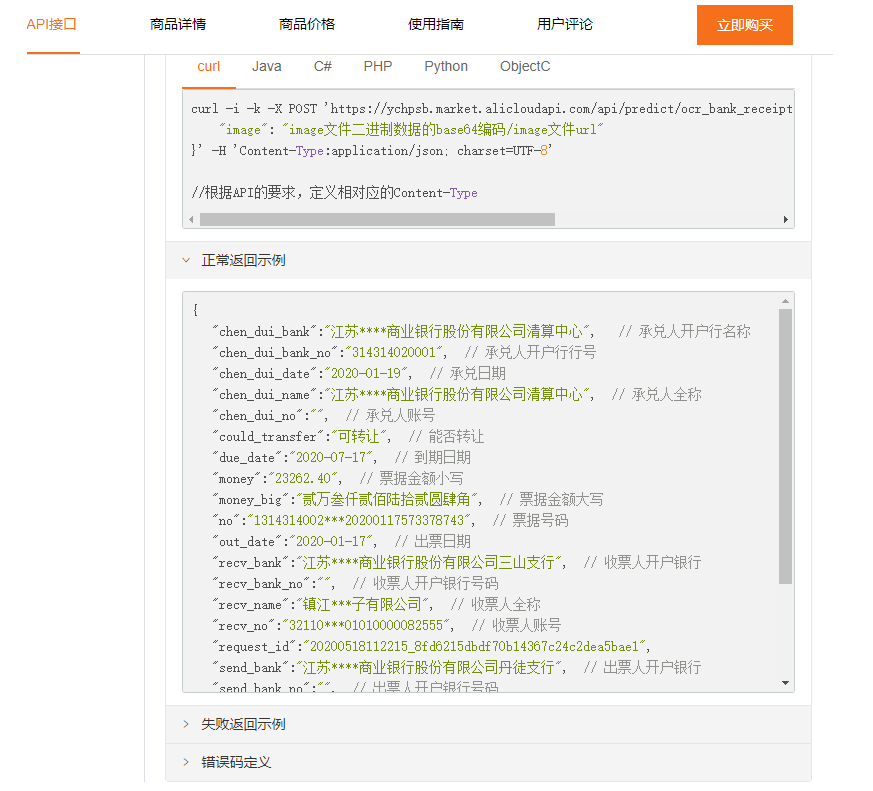Select the Python code tab
Viewport: 873px width, 791px height.
tap(446, 67)
